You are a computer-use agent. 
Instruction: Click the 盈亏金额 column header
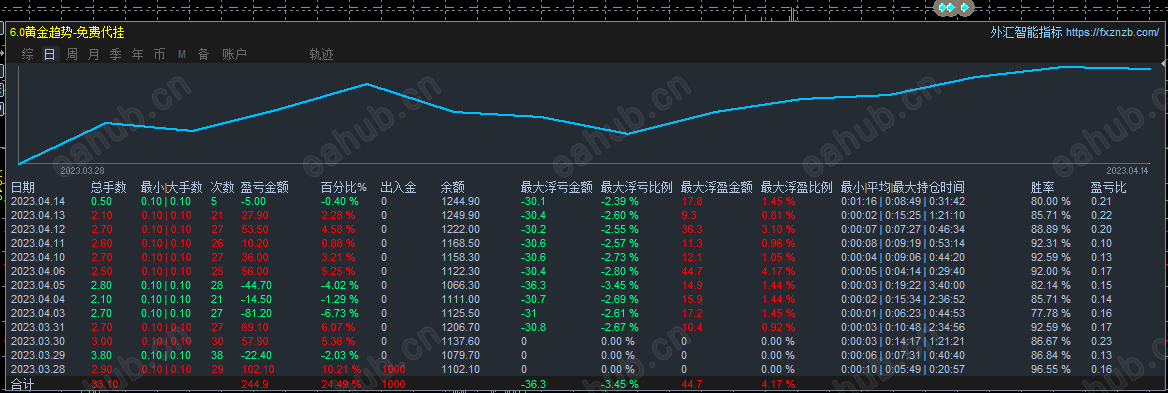pos(264,188)
